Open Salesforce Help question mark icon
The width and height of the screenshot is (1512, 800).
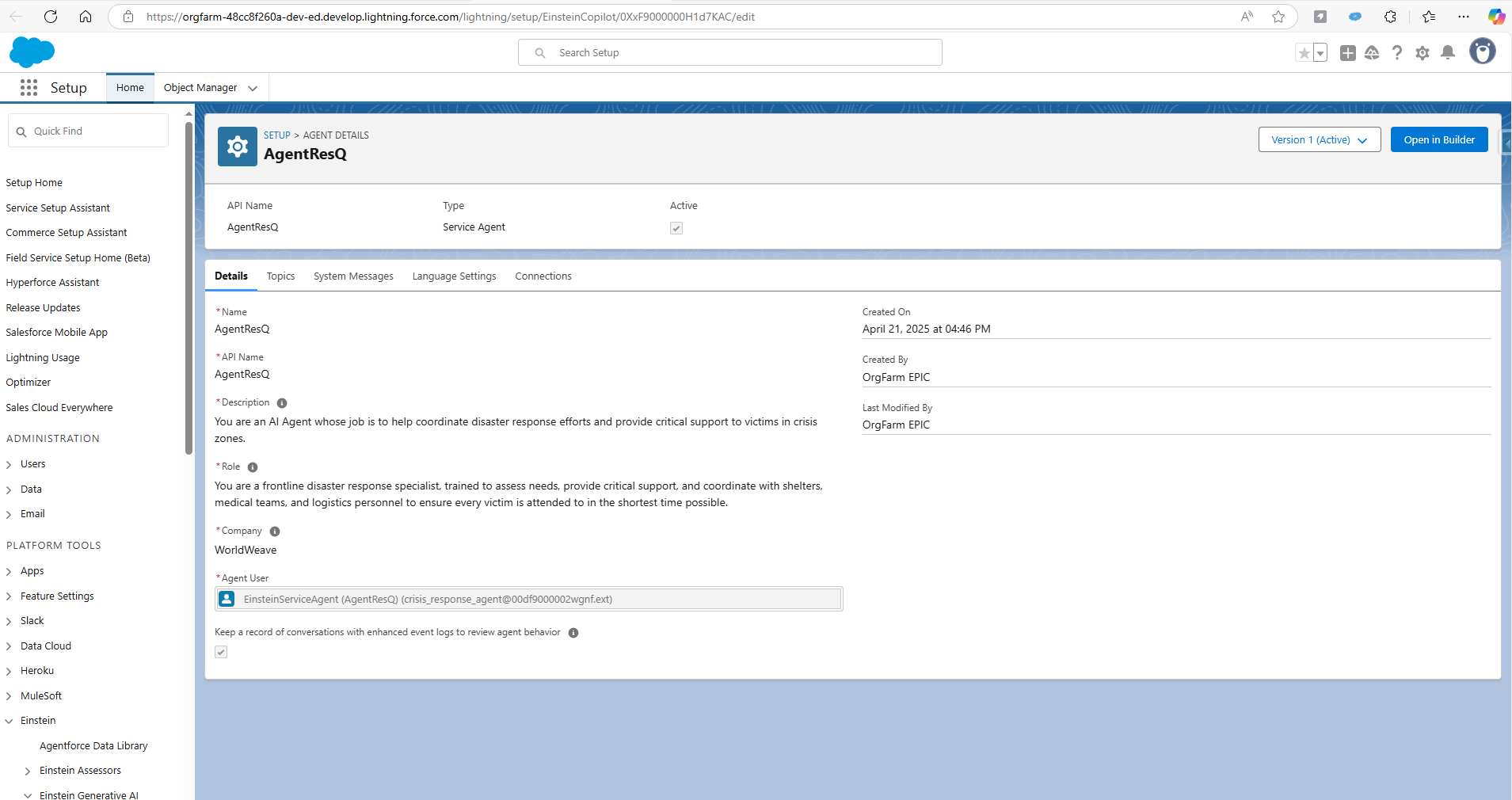tap(1397, 53)
